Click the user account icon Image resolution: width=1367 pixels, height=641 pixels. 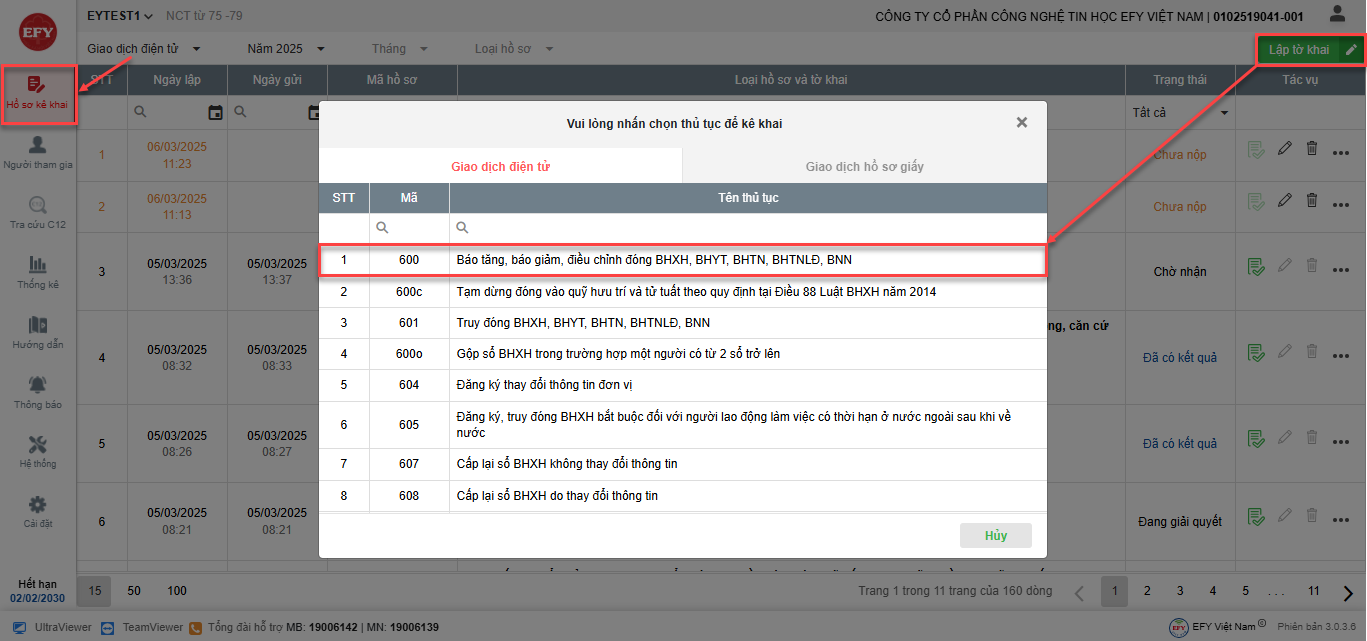tap(1337, 14)
